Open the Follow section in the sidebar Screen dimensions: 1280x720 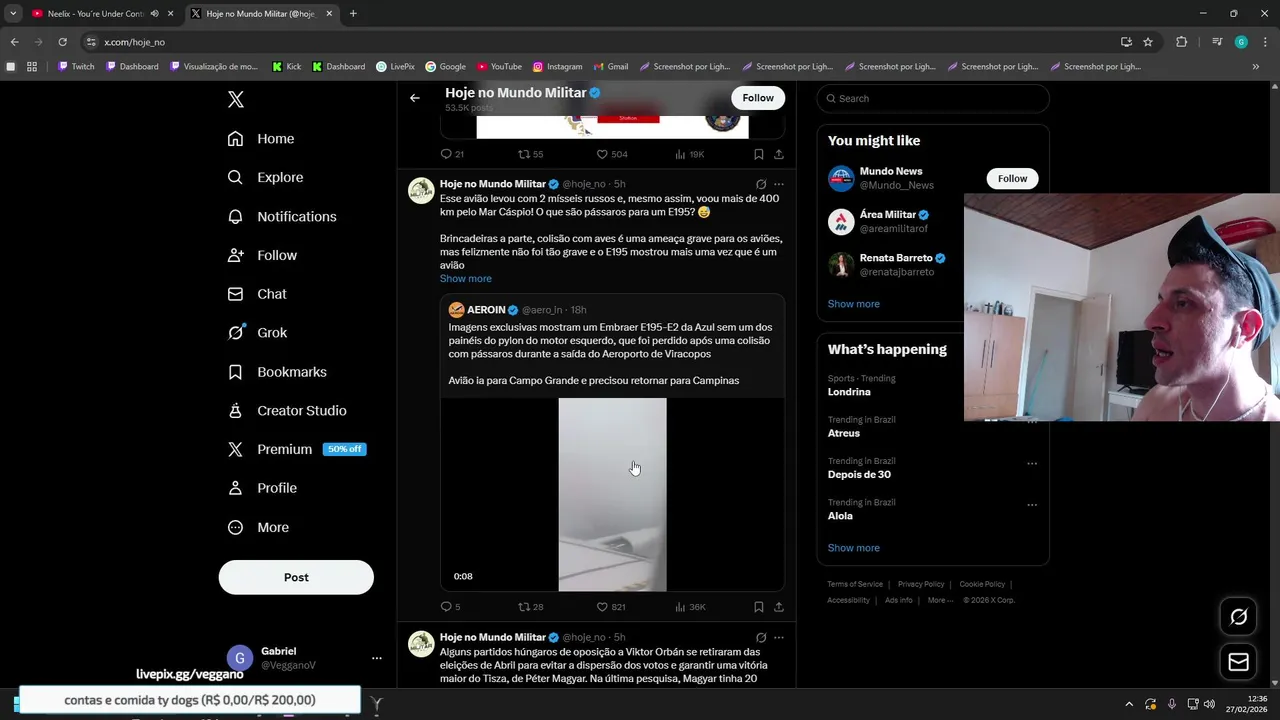point(262,255)
